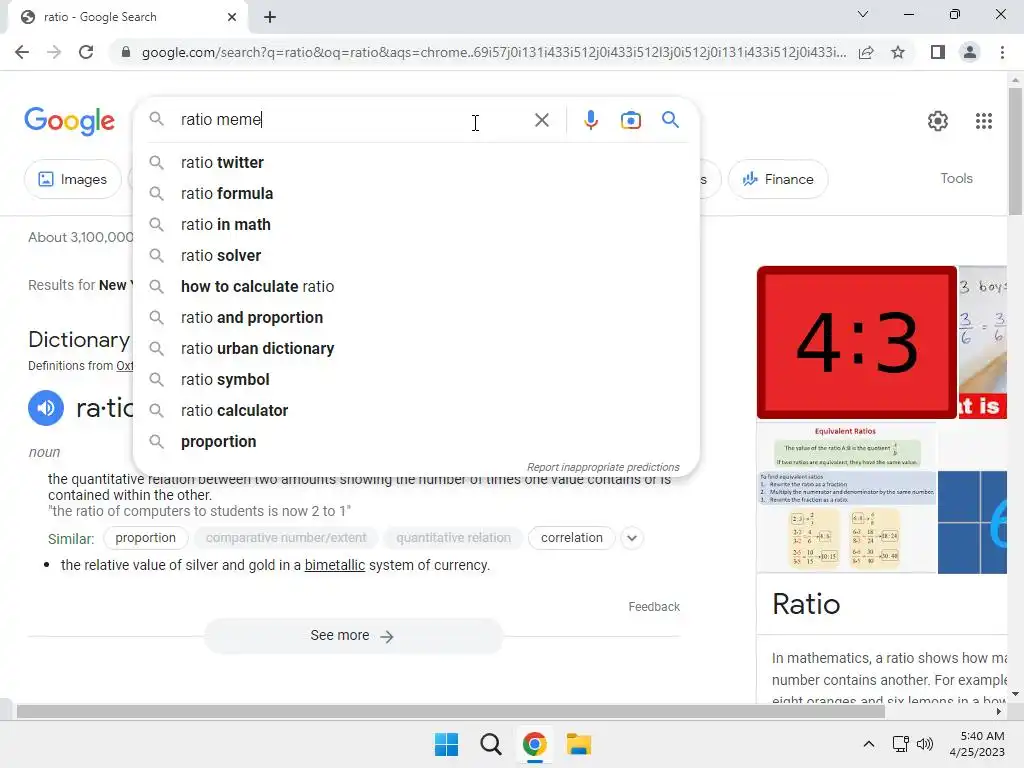
Task: Submit search with the blue magnifier icon
Action: (670, 120)
